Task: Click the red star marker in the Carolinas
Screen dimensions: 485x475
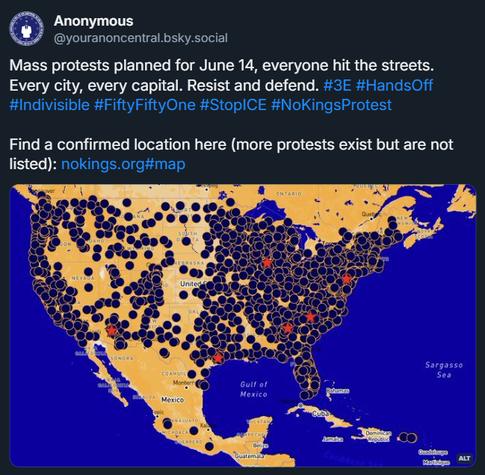Action: [x=311, y=317]
